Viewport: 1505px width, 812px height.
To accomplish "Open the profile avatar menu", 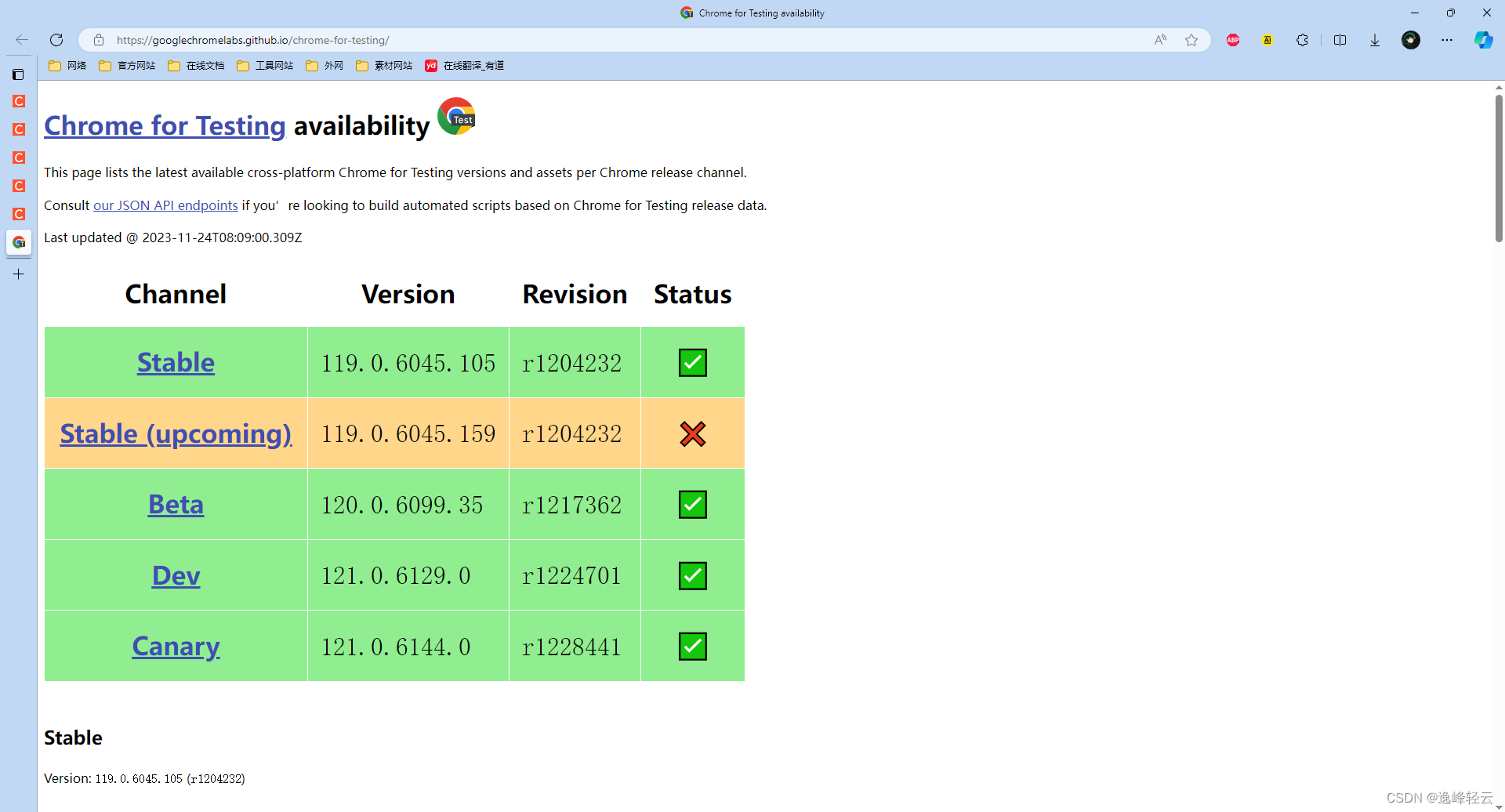I will click(x=1411, y=40).
